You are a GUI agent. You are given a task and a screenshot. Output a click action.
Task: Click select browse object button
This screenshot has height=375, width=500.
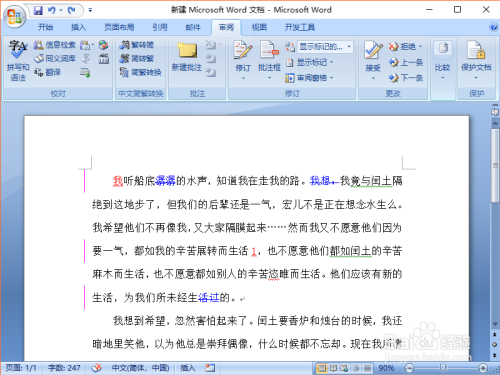(495, 344)
